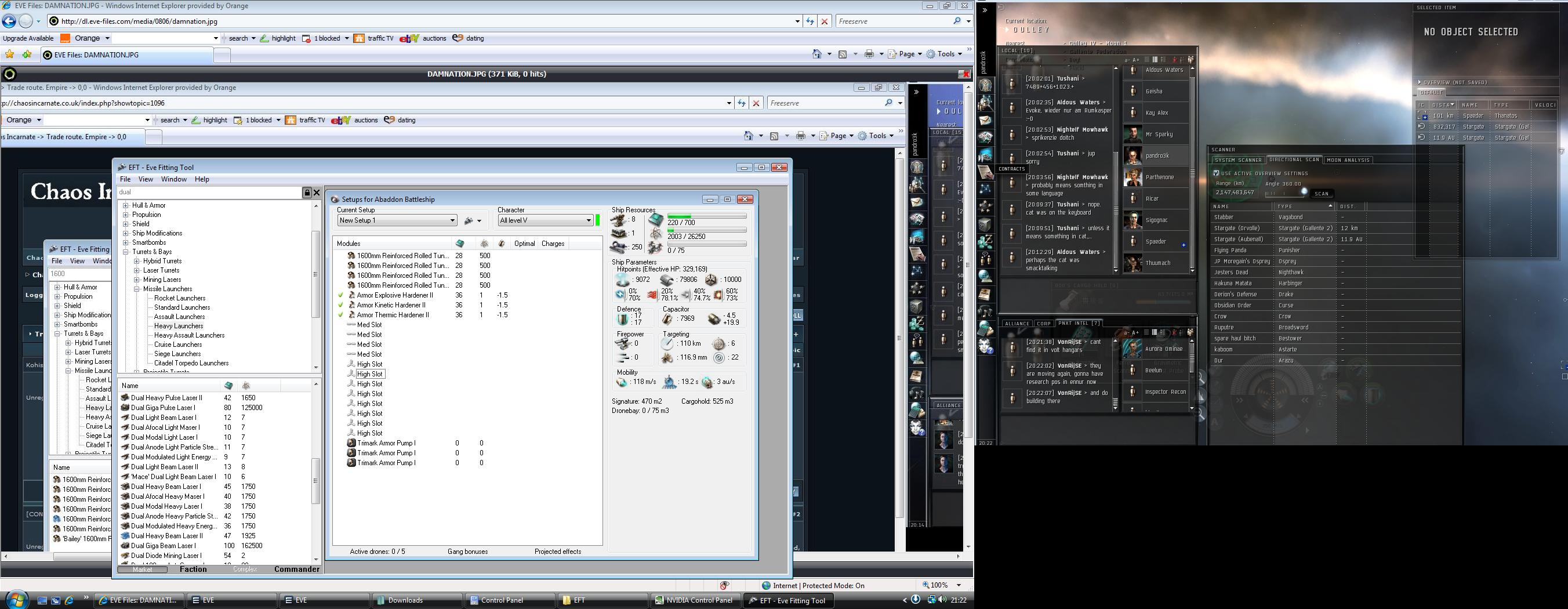Refresh the damnation.jpg page
1568x609 pixels.
click(810, 21)
